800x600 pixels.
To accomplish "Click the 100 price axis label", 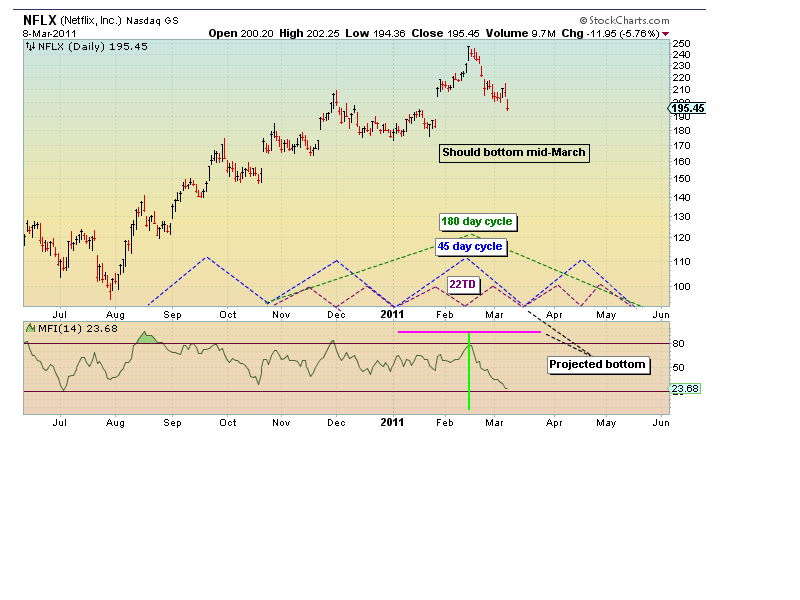I will tap(681, 287).
